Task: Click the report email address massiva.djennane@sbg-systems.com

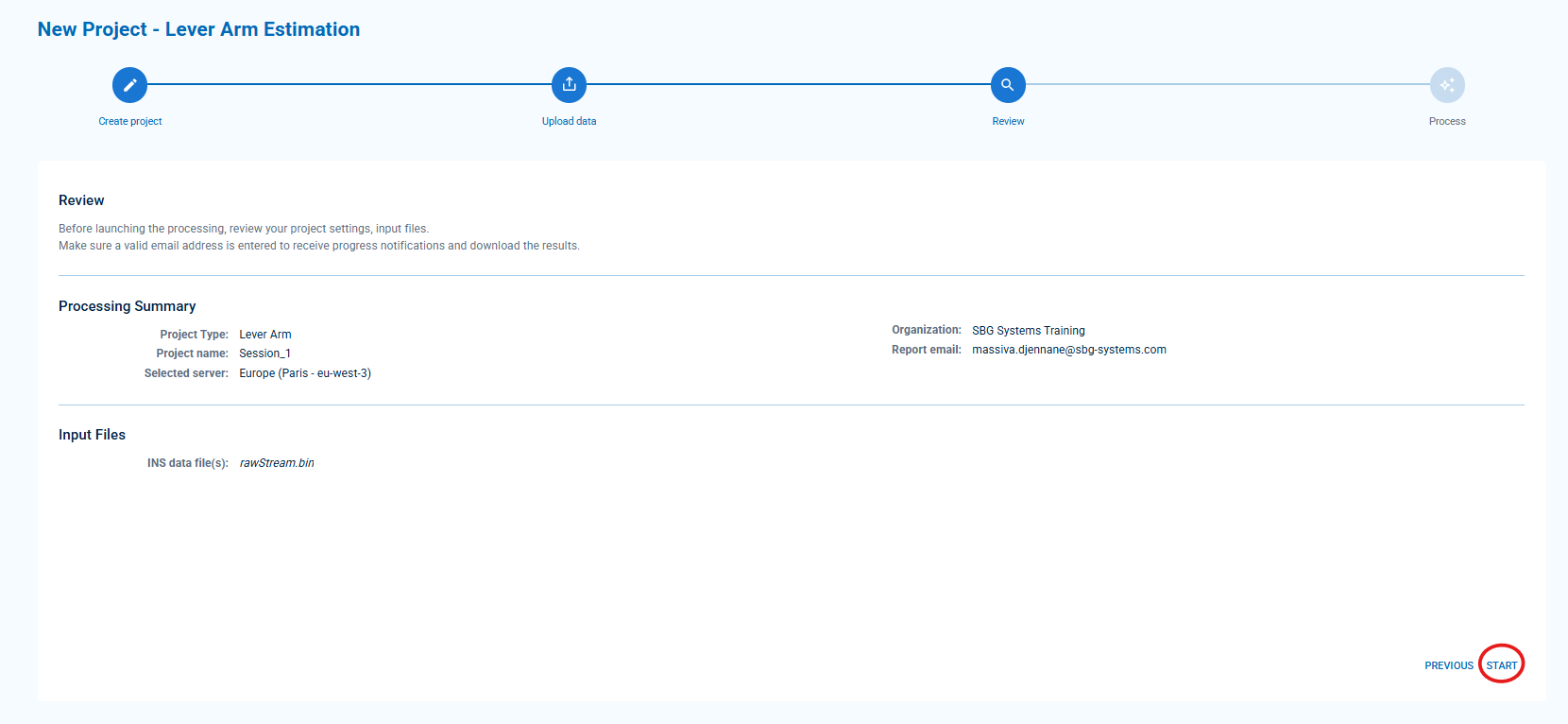Action: (1068, 350)
